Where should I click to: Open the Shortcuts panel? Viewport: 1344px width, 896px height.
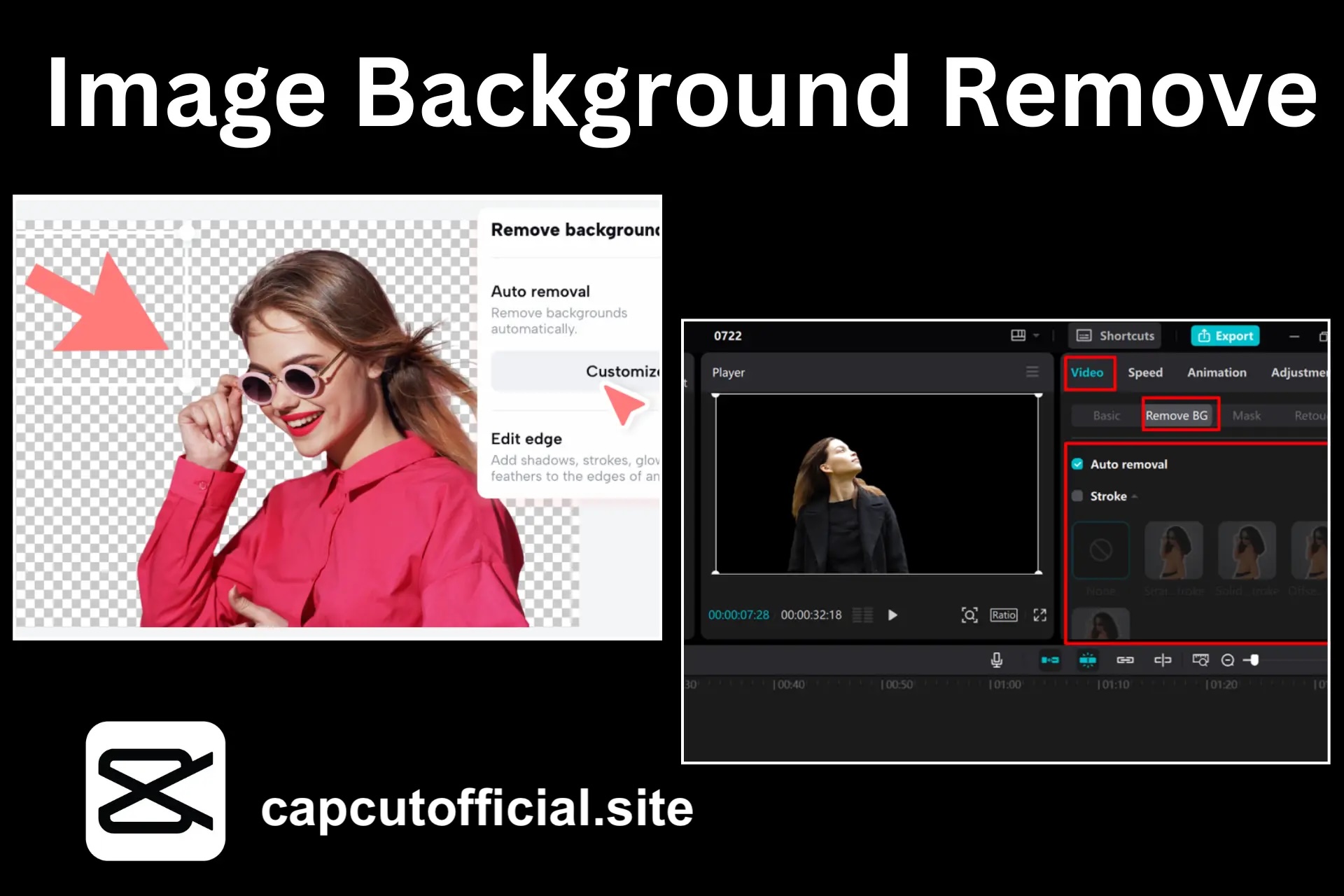pos(1115,336)
